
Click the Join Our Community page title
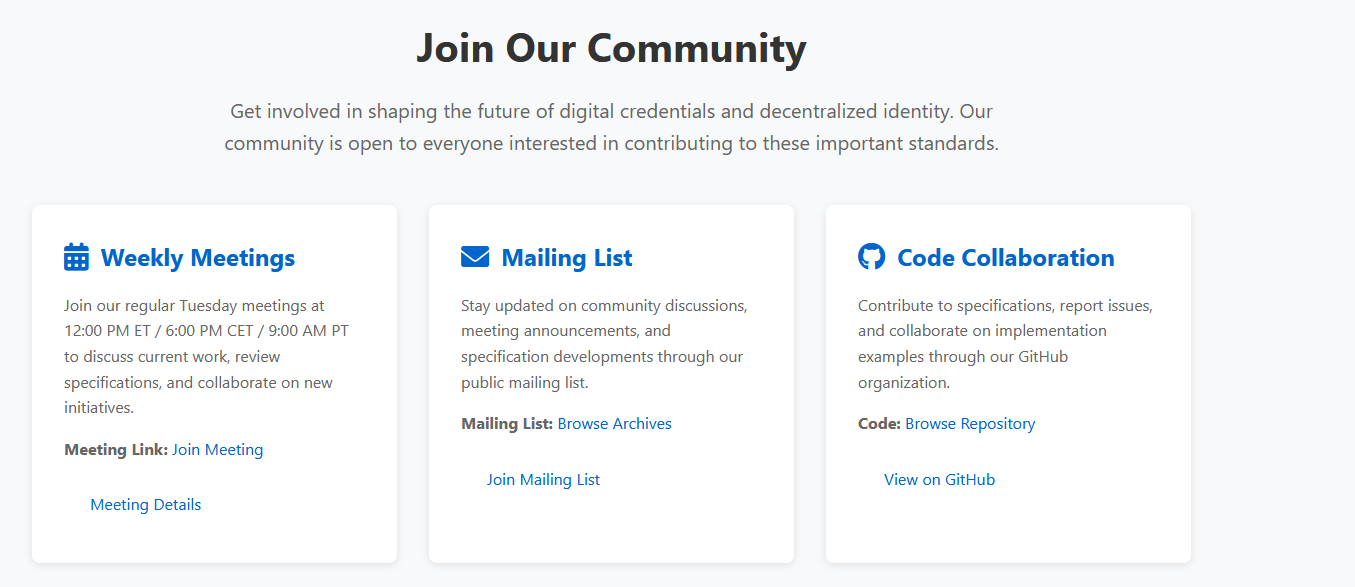611,48
